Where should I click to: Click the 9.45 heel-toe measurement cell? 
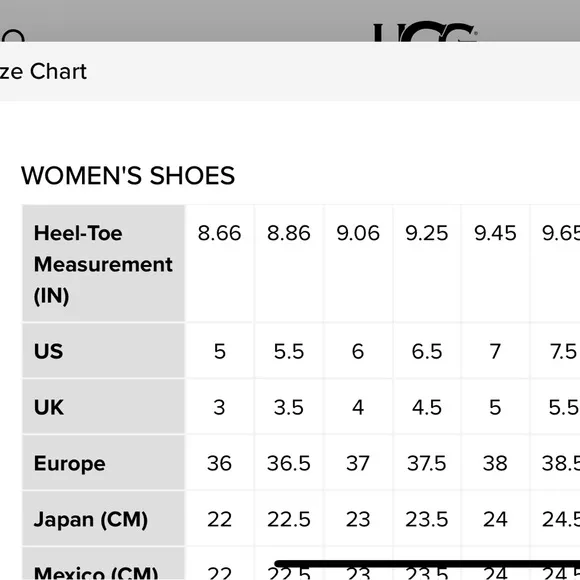tap(495, 263)
